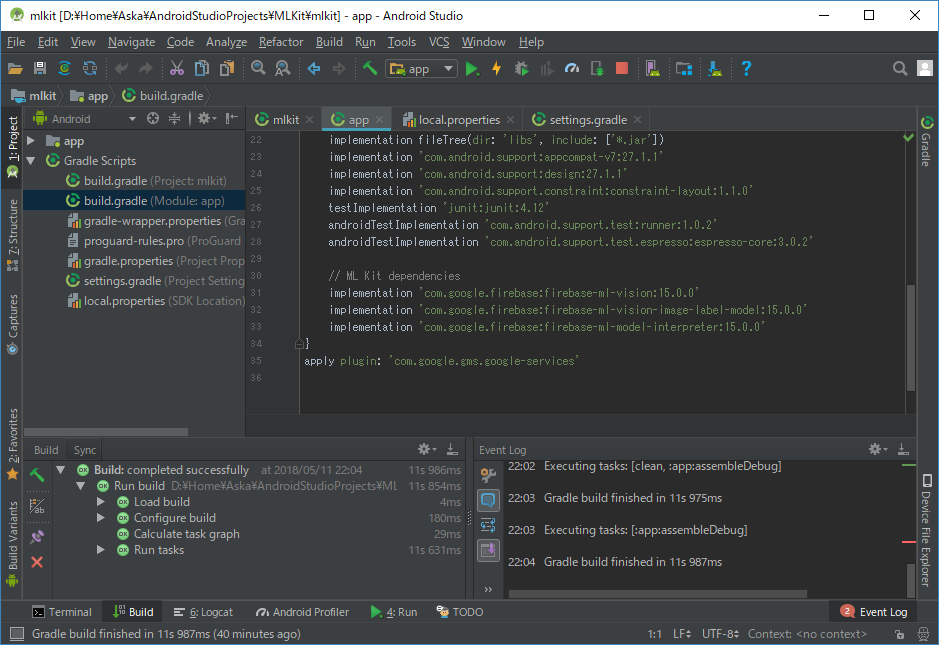Click the green Run app button
The image size is (939, 645).
[x=472, y=69]
